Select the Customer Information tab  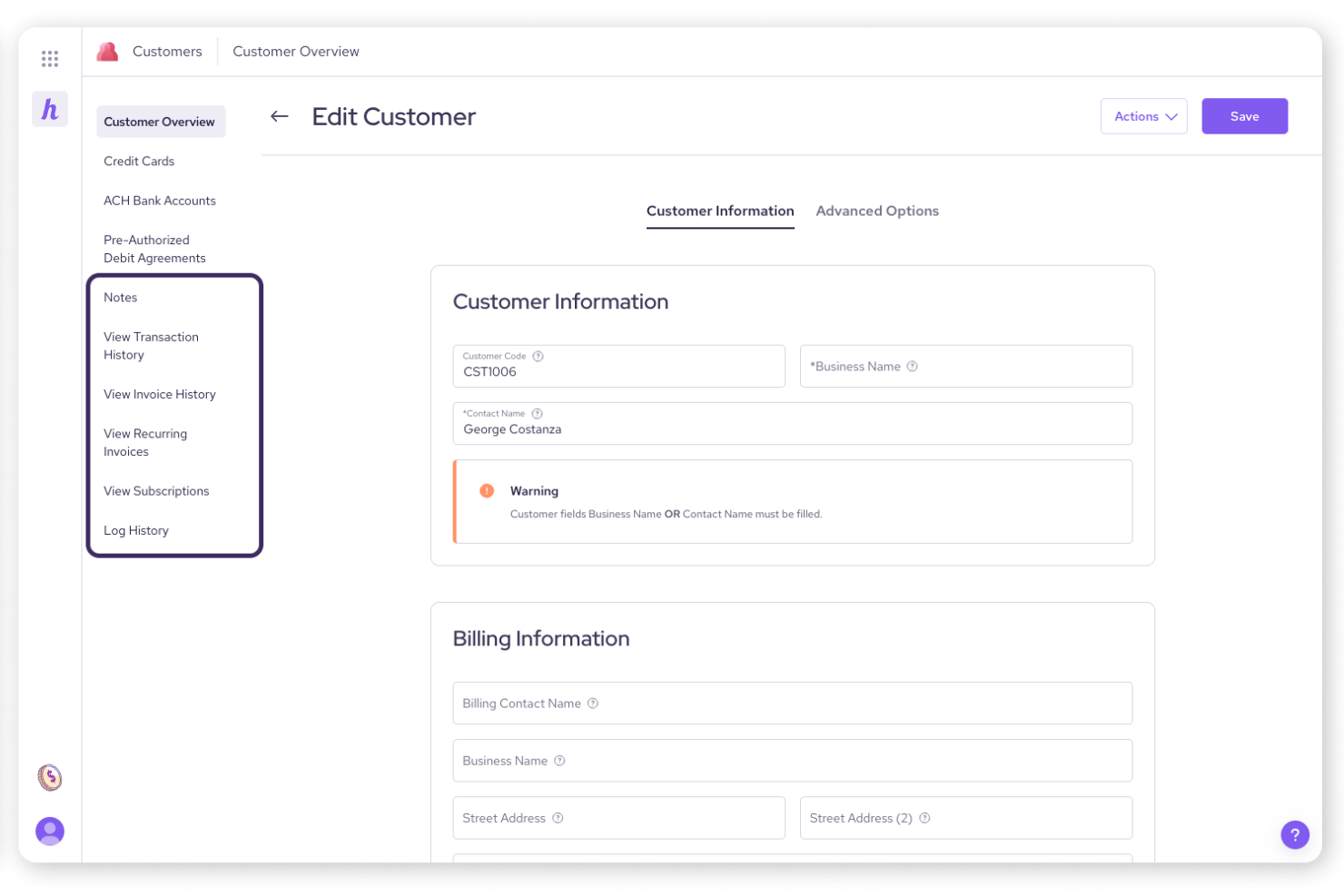click(720, 211)
